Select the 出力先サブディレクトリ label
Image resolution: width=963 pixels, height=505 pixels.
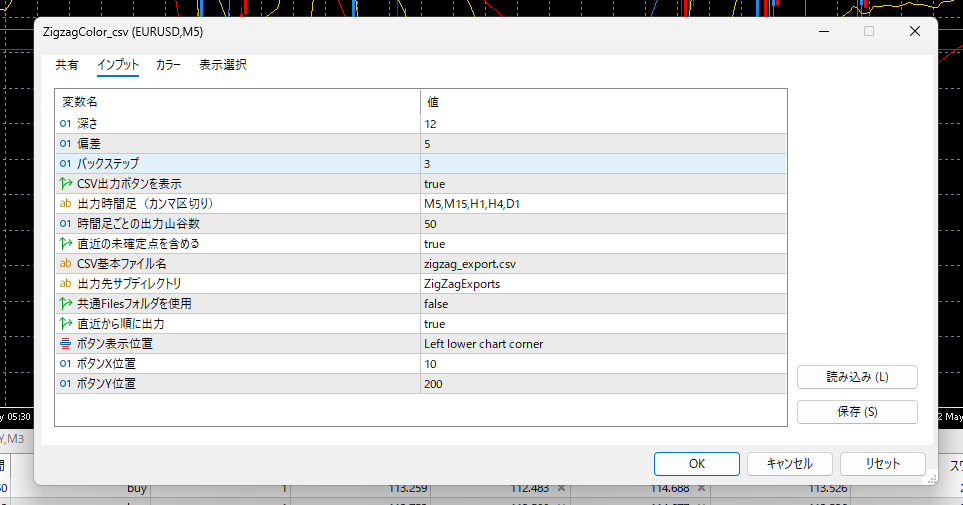pos(129,284)
